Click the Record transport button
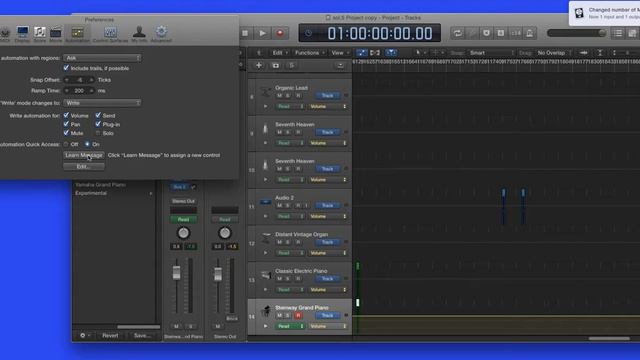Viewport: 640px width, 360px height. (280, 33)
